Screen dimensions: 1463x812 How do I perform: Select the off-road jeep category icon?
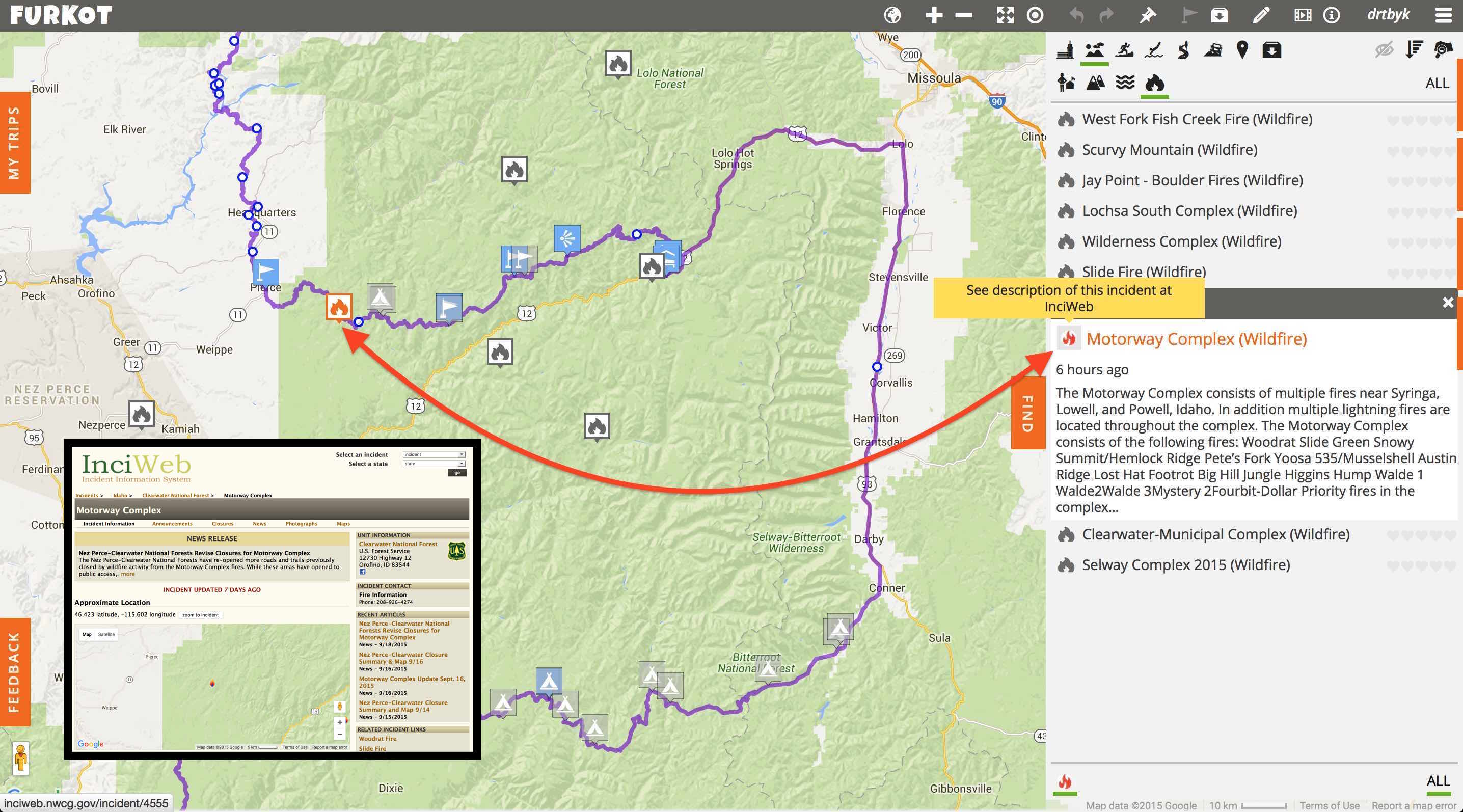point(1212,50)
